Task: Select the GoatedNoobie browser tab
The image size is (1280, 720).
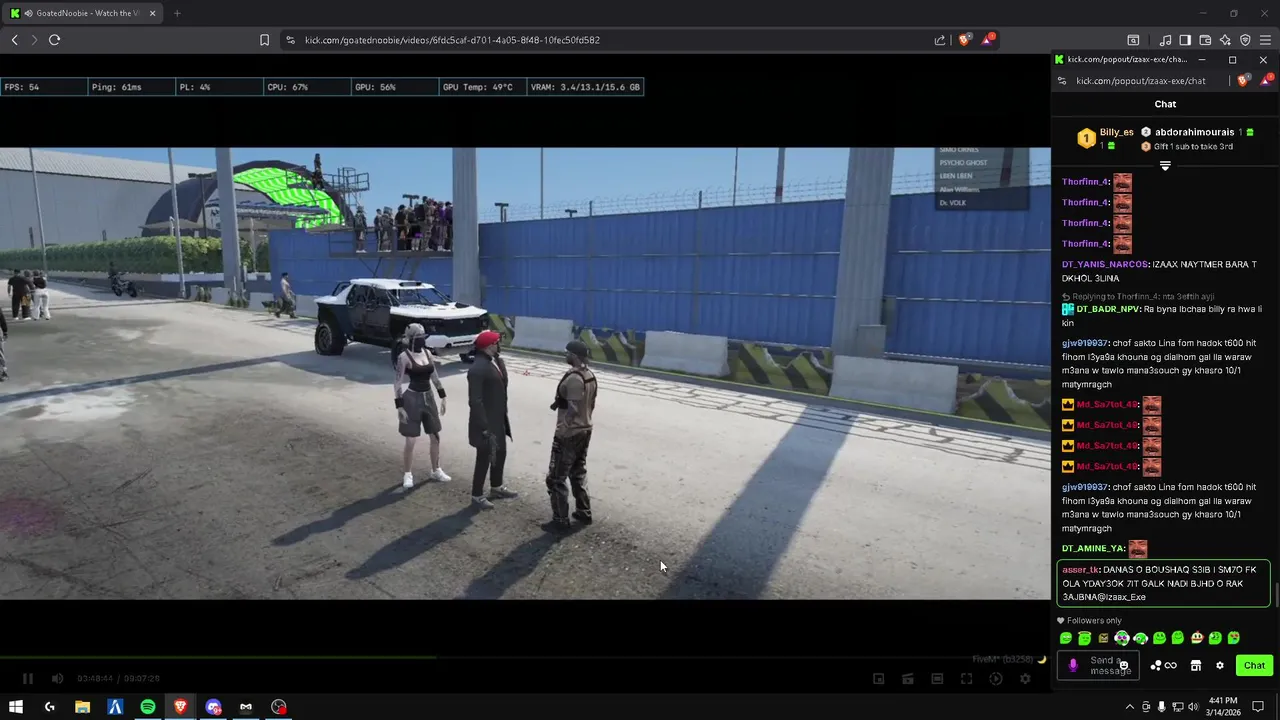Action: point(82,13)
